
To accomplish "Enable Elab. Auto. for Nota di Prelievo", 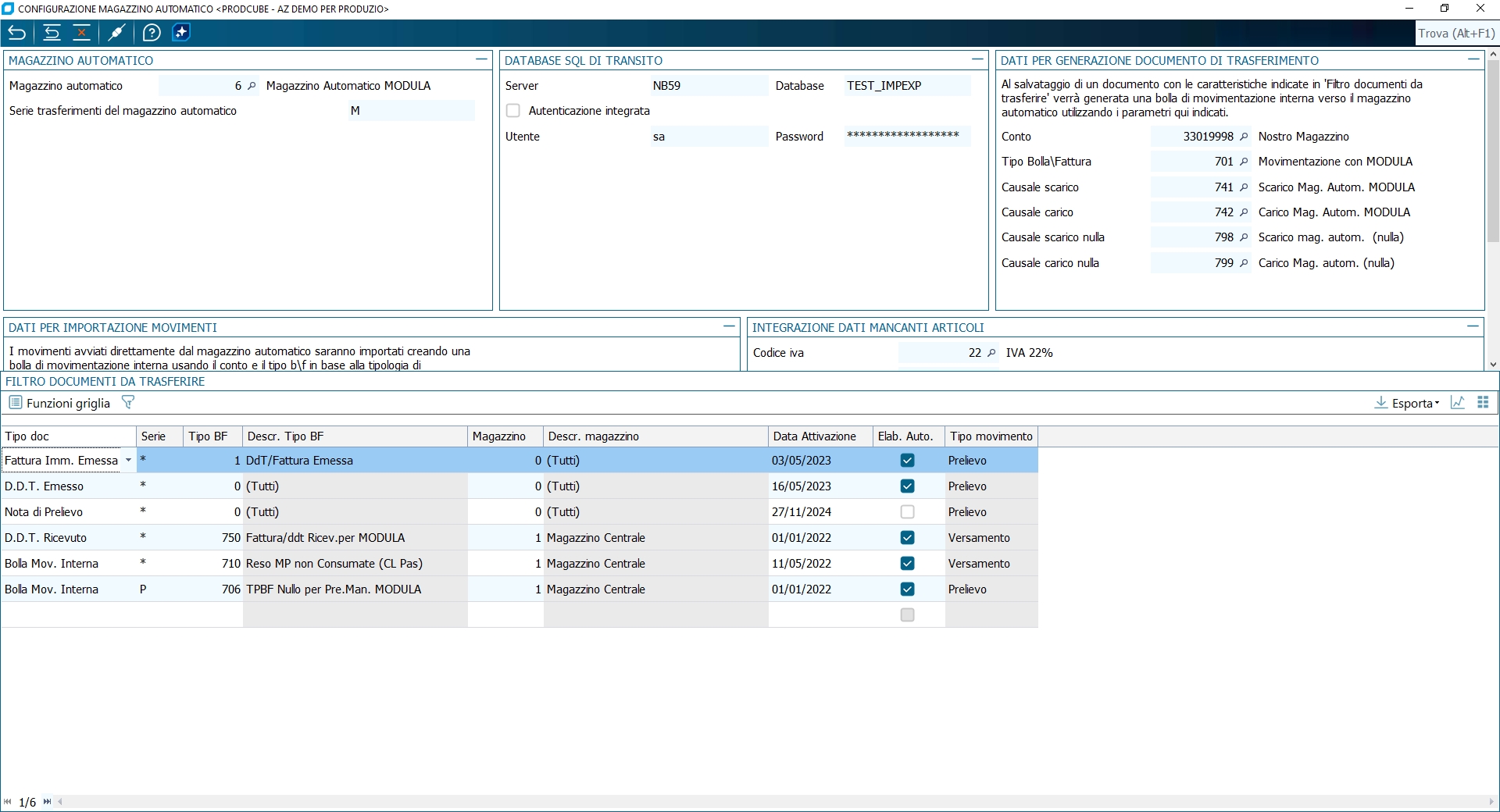I will coord(907,512).
